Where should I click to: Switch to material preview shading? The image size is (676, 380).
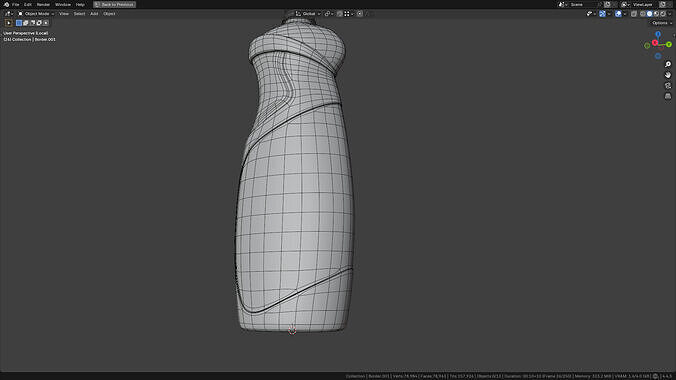coord(656,14)
